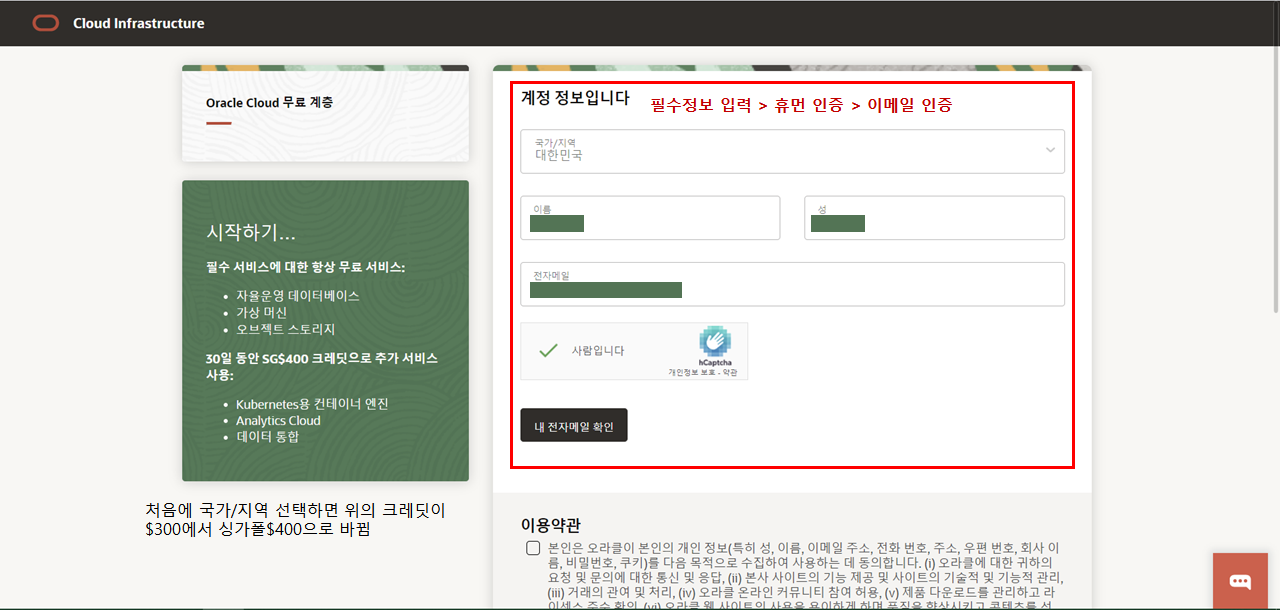
Task: Open the chat support bubble icon
Action: (x=1240, y=582)
